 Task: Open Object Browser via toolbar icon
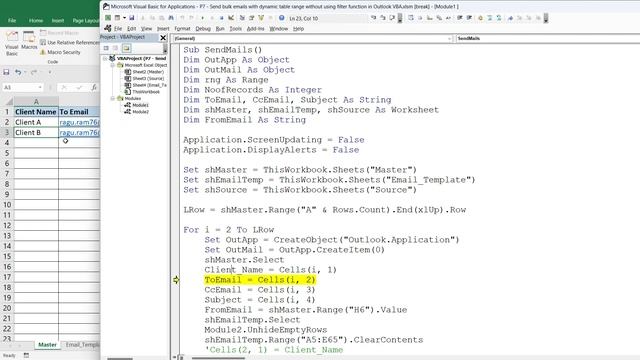(261, 18)
